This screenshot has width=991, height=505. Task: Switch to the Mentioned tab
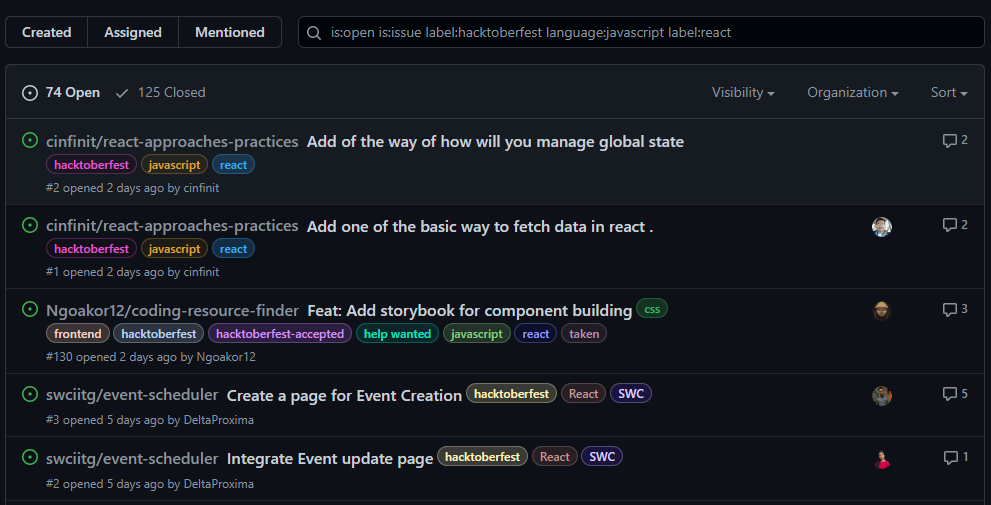(230, 32)
